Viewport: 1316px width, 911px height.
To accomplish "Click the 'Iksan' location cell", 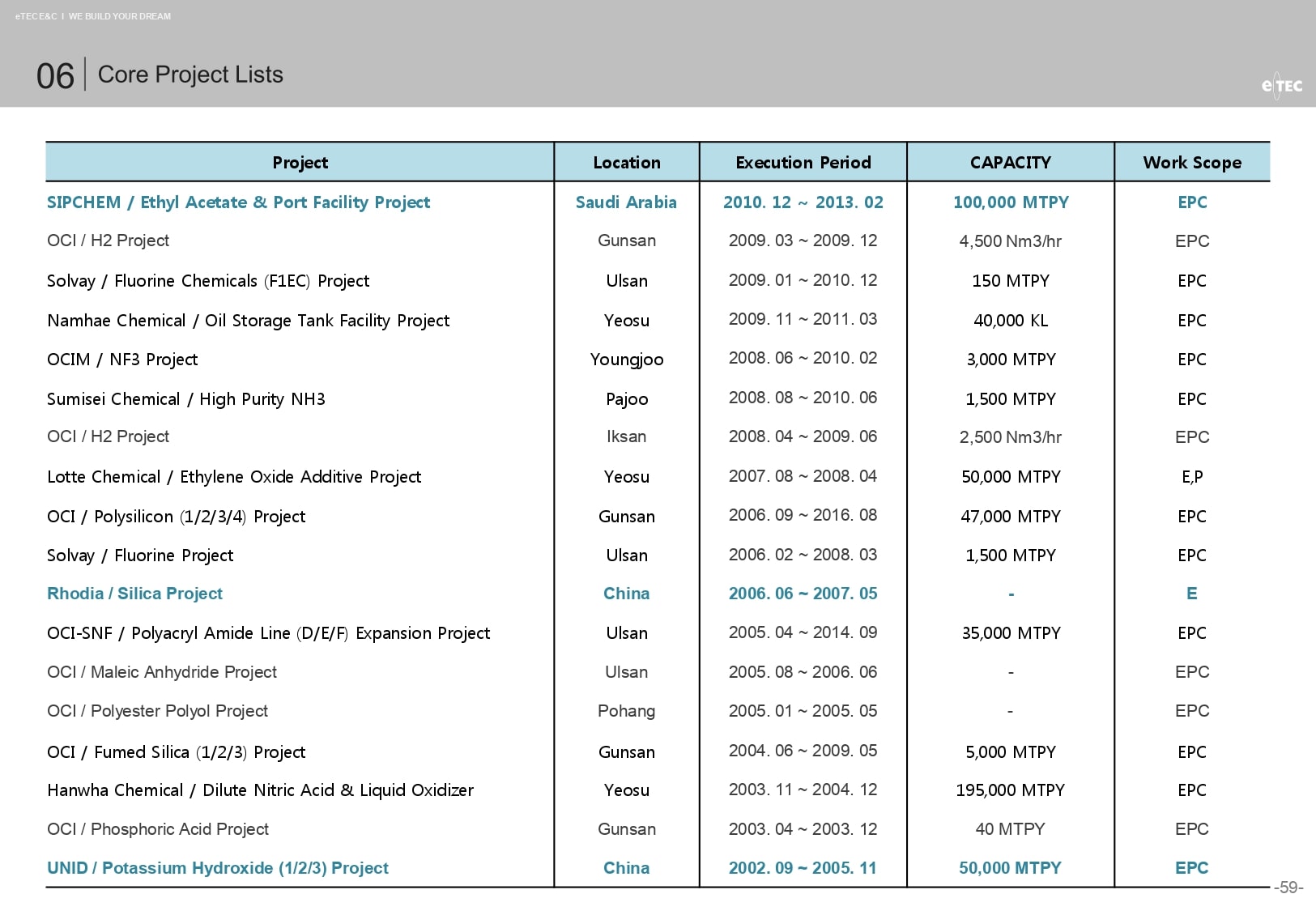I will pyautogui.click(x=627, y=436).
